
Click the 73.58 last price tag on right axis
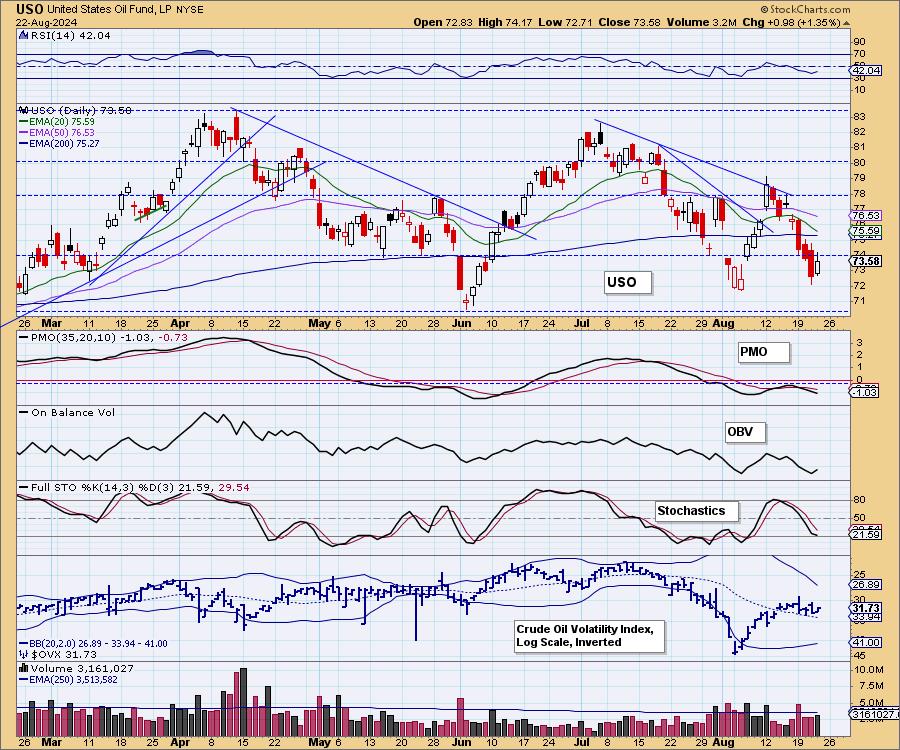(x=866, y=261)
